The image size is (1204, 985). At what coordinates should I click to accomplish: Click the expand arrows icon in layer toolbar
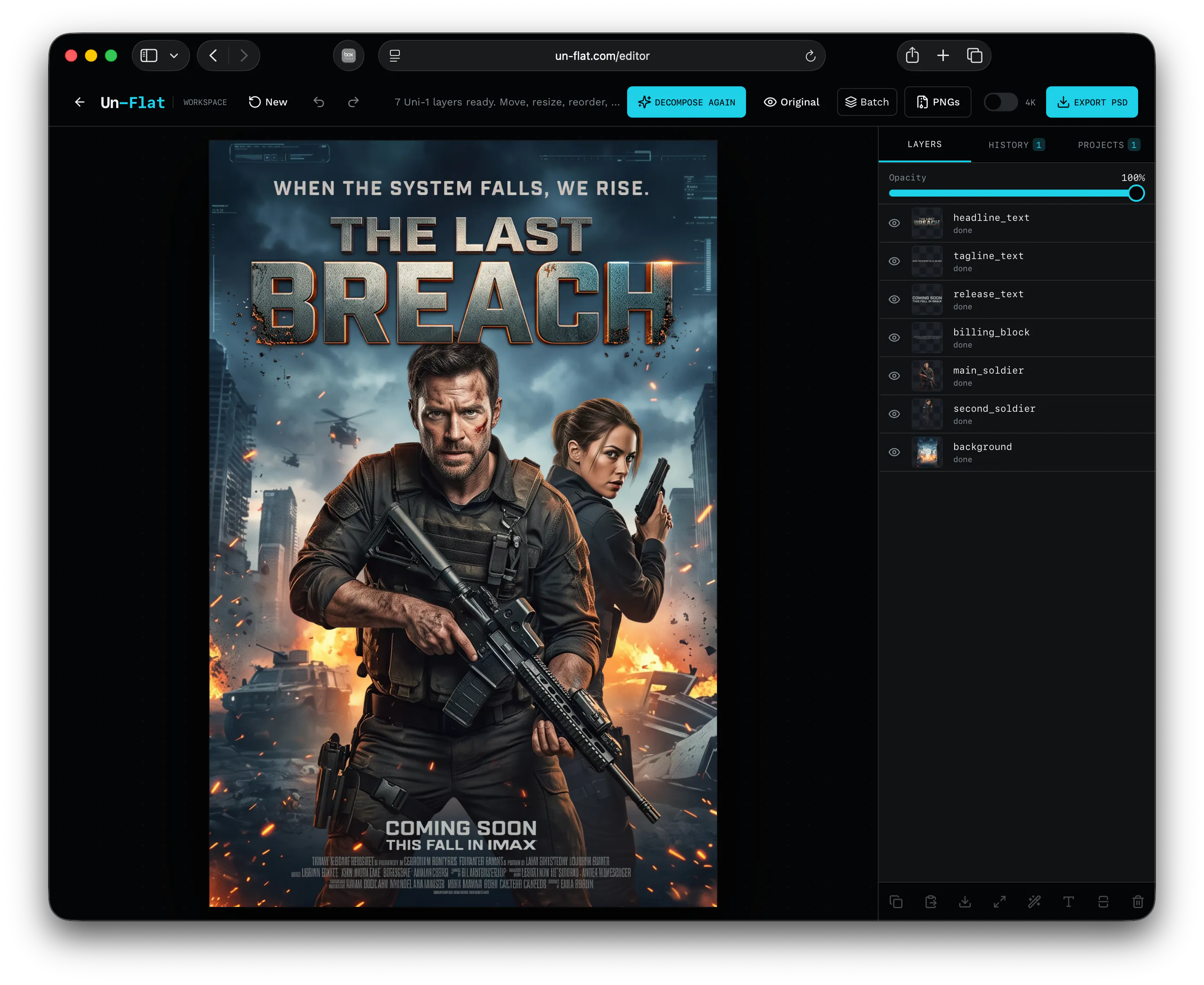(1000, 902)
